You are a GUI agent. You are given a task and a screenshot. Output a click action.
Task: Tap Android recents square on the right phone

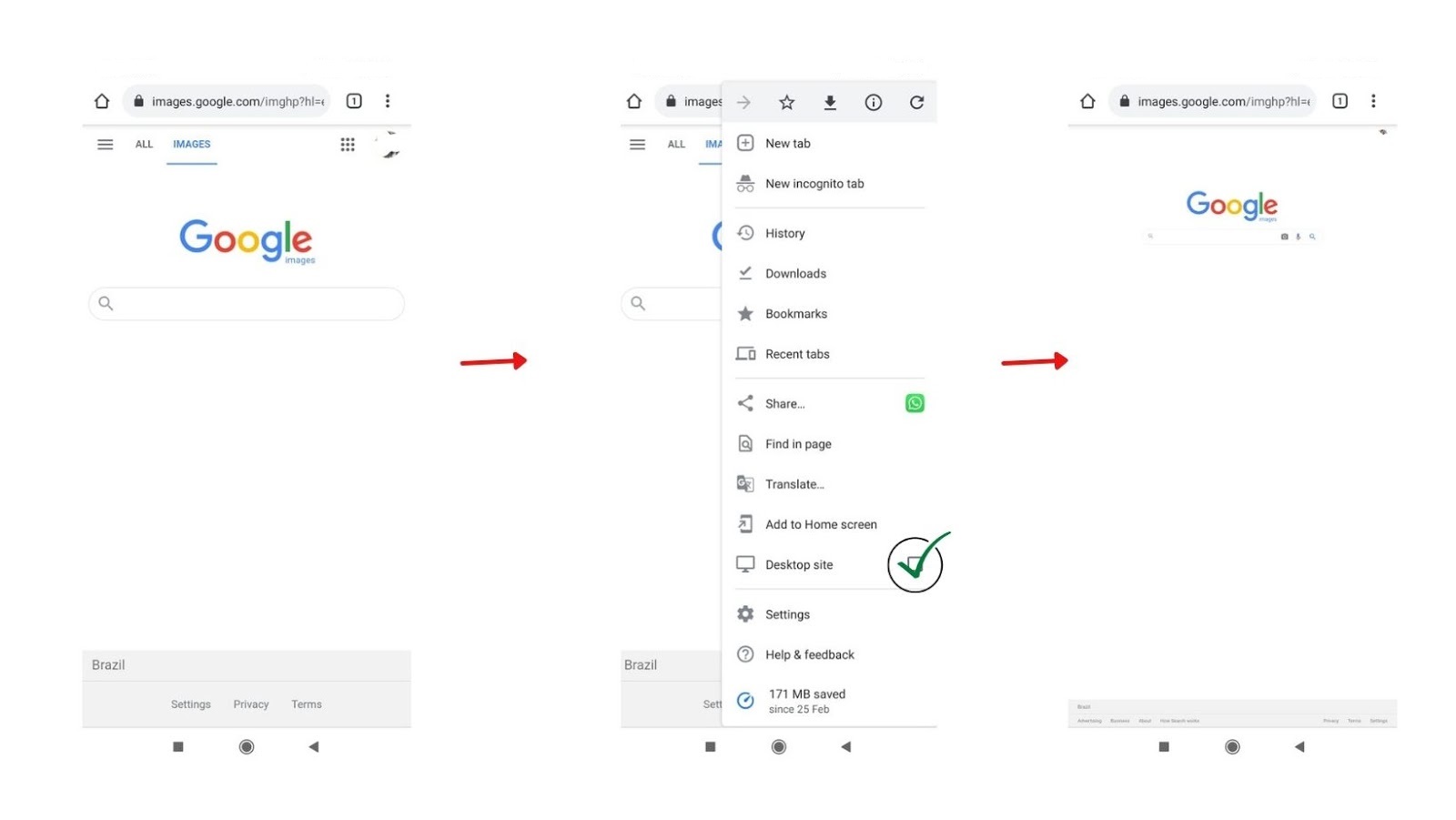1164,747
